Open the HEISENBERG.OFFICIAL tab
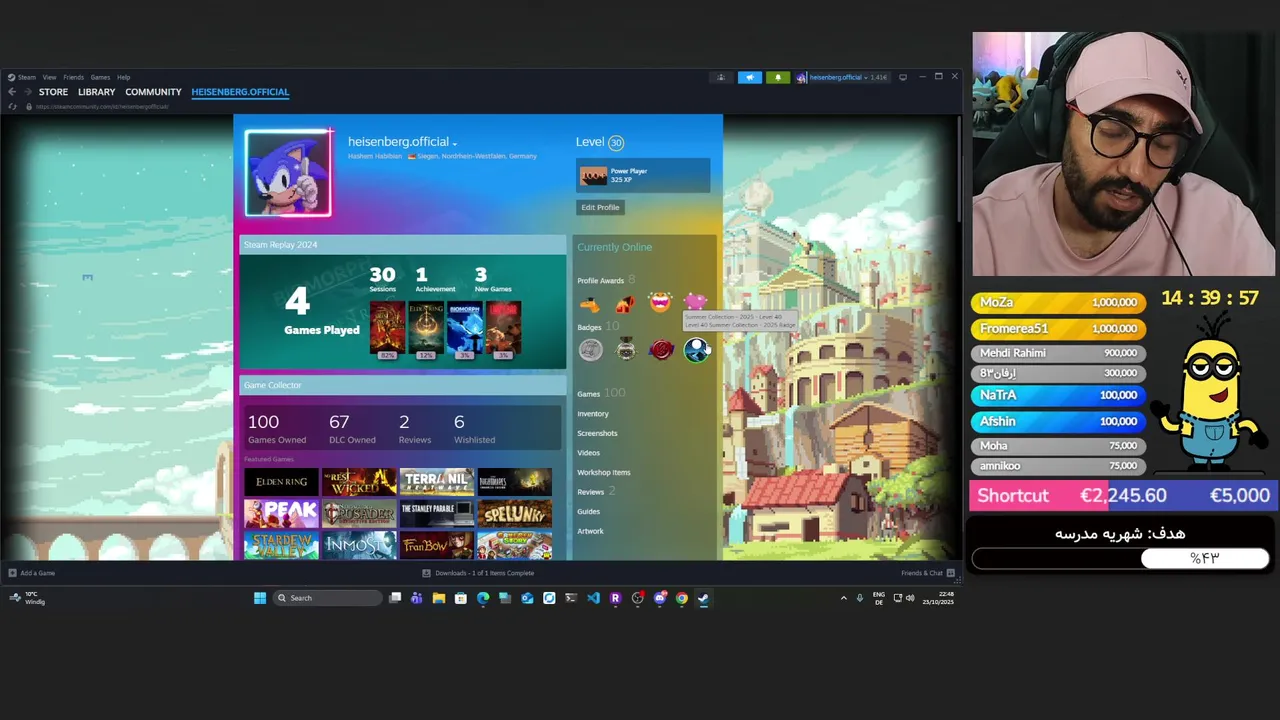 click(240, 92)
